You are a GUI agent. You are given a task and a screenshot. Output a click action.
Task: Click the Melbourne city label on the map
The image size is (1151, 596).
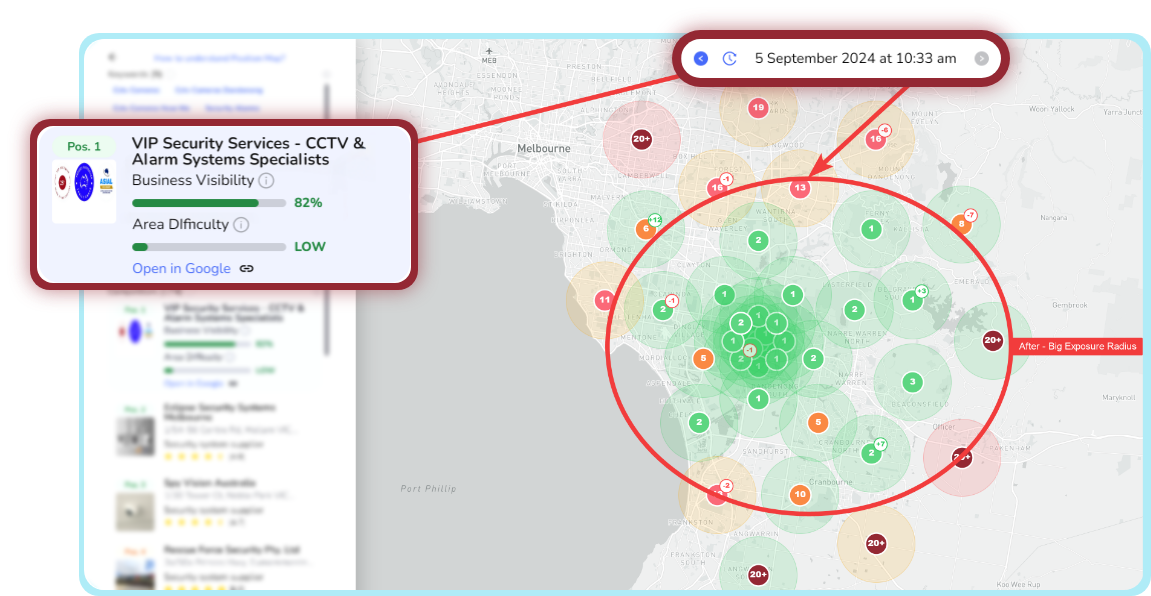(x=544, y=148)
